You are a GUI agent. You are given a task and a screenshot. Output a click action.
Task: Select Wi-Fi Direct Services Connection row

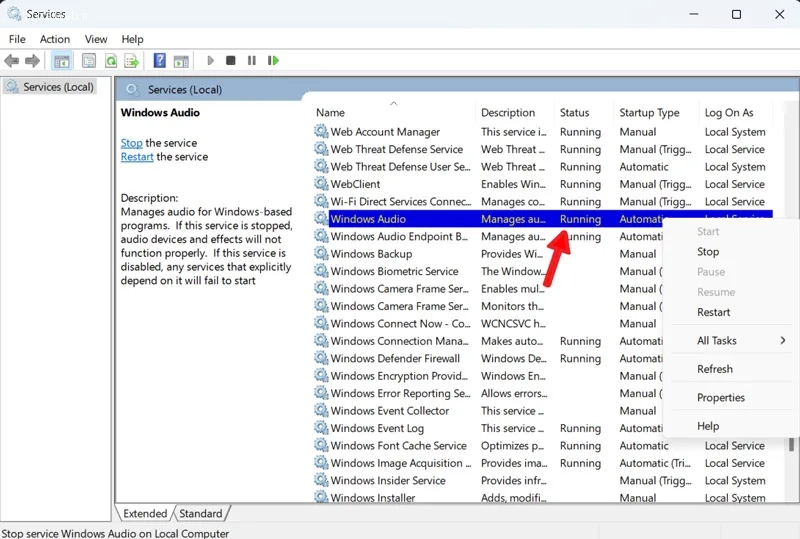click(543, 202)
